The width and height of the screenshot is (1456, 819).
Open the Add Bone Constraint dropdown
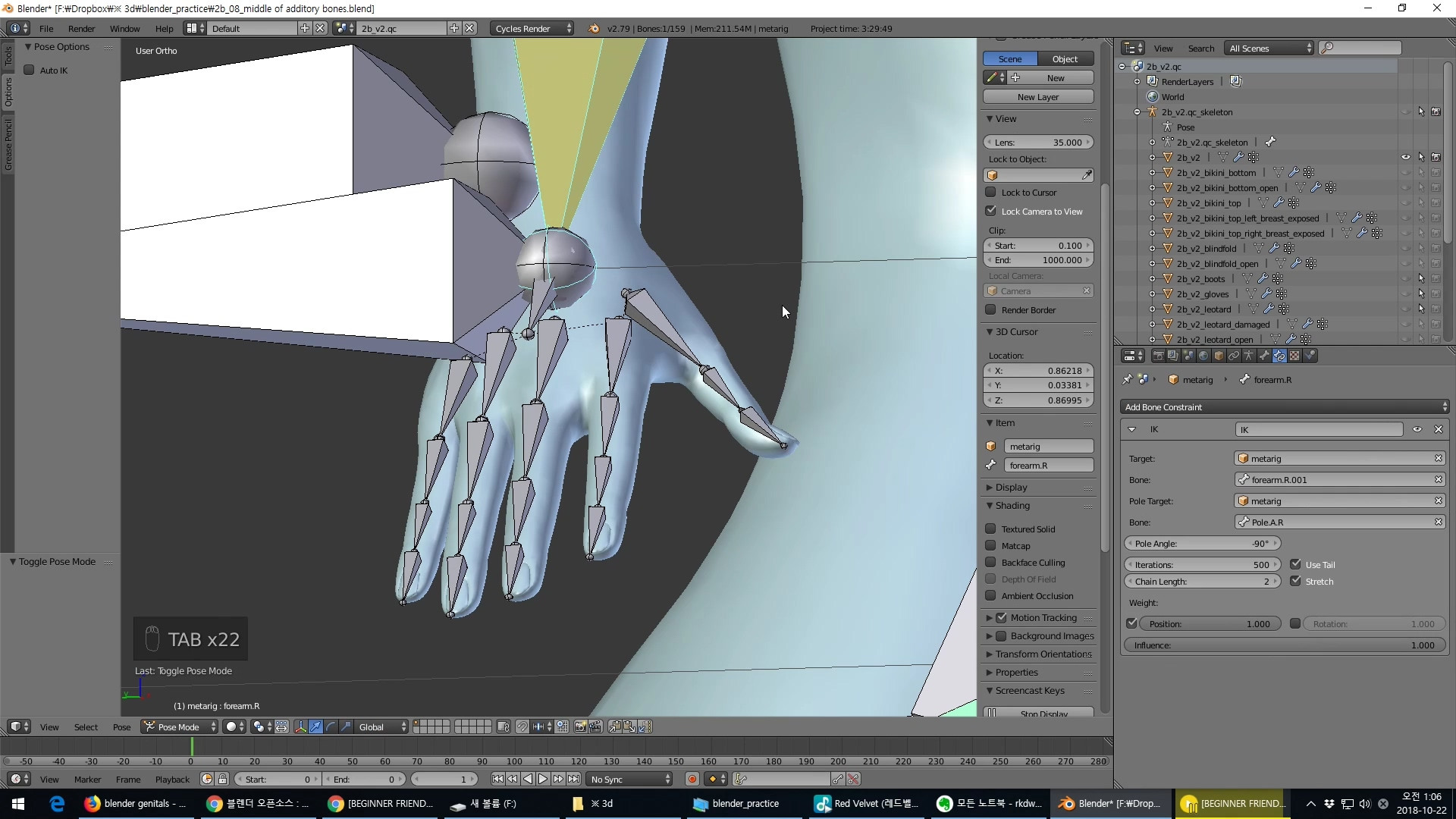point(1285,406)
